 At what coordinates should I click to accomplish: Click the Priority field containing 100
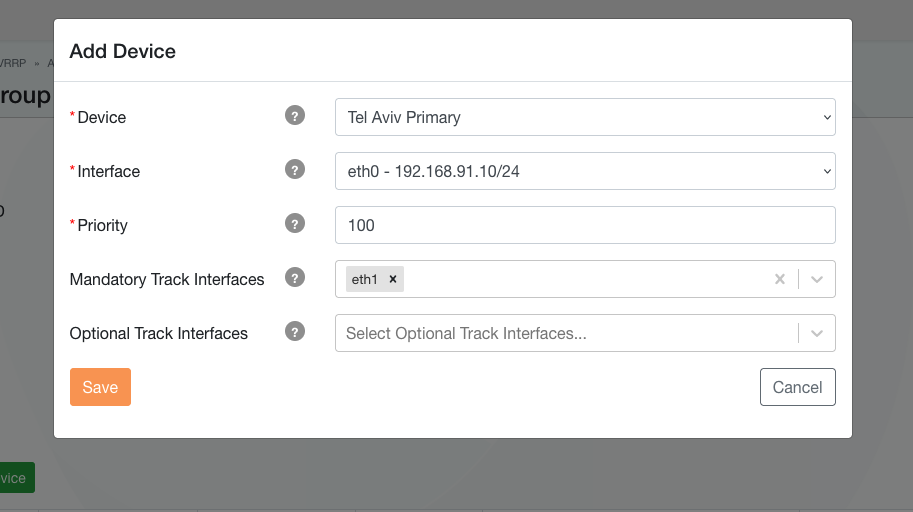pos(585,225)
